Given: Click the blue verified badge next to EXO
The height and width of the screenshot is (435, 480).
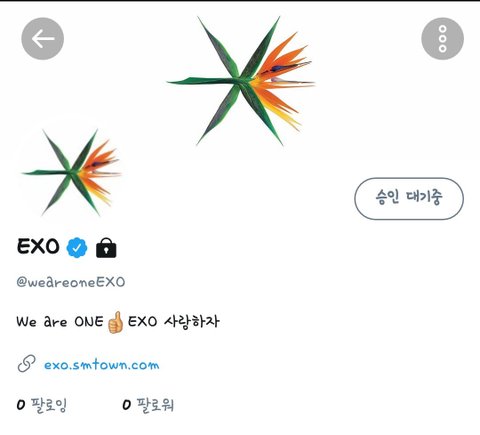Looking at the screenshot, I should 77,248.
